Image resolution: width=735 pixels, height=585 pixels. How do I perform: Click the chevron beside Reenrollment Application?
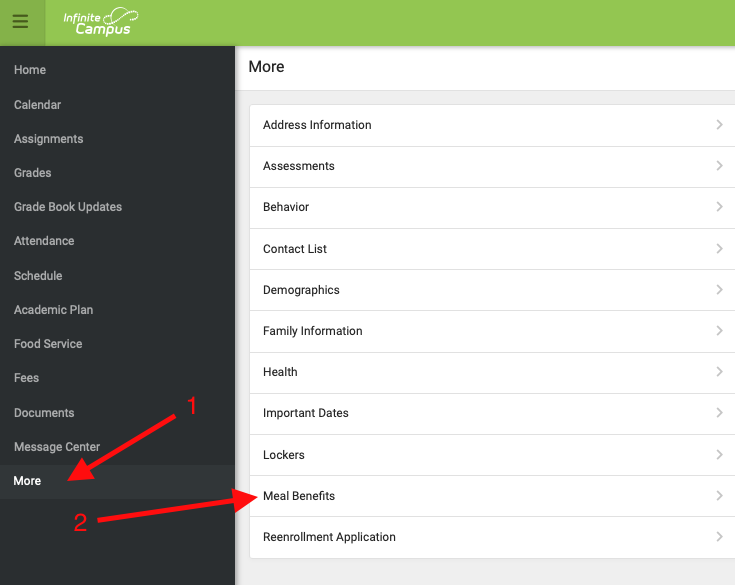719,537
